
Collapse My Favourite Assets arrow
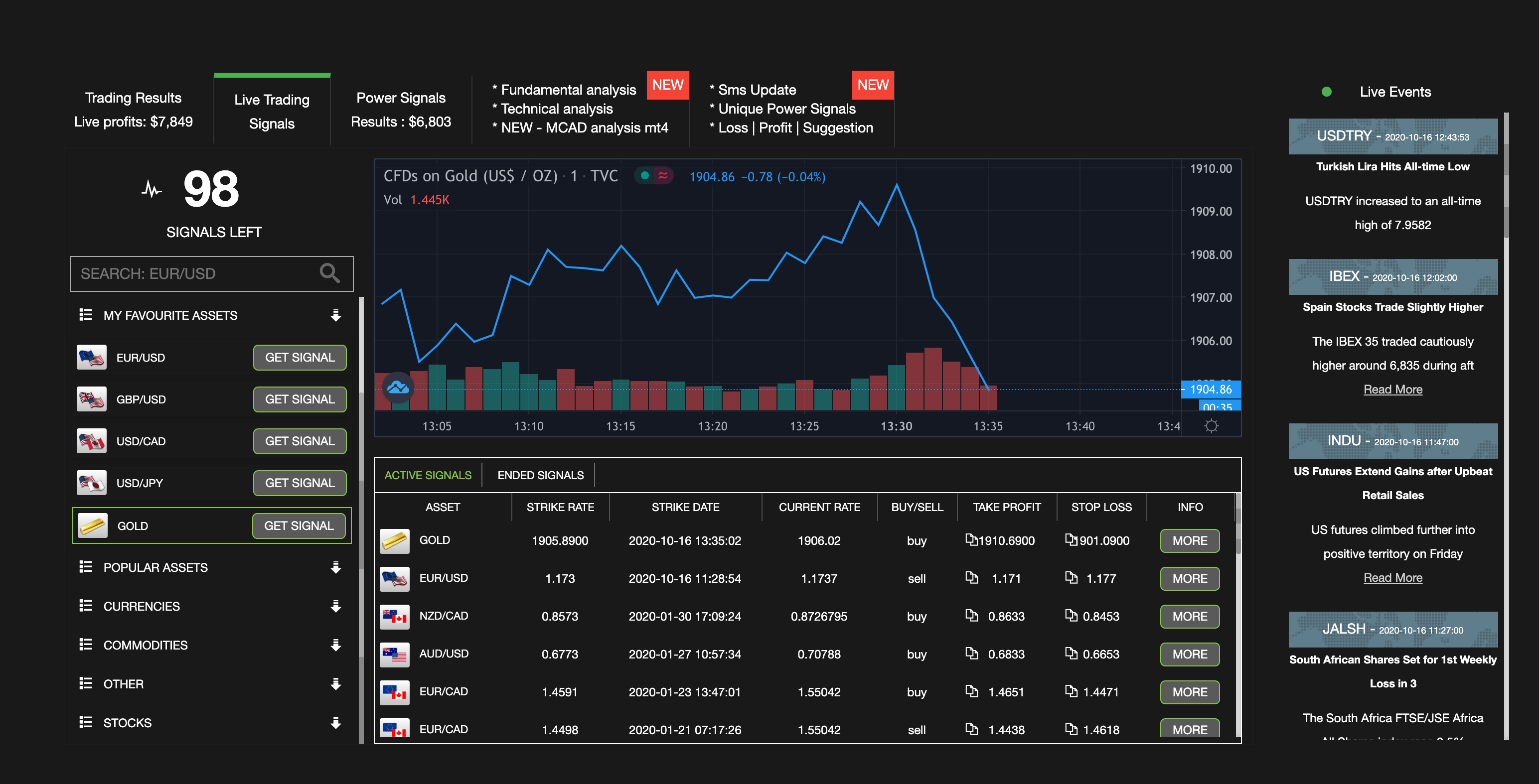pos(336,315)
